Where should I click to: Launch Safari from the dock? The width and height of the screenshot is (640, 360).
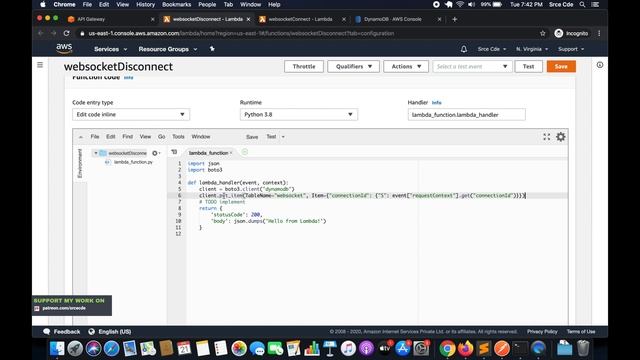tap(111, 349)
